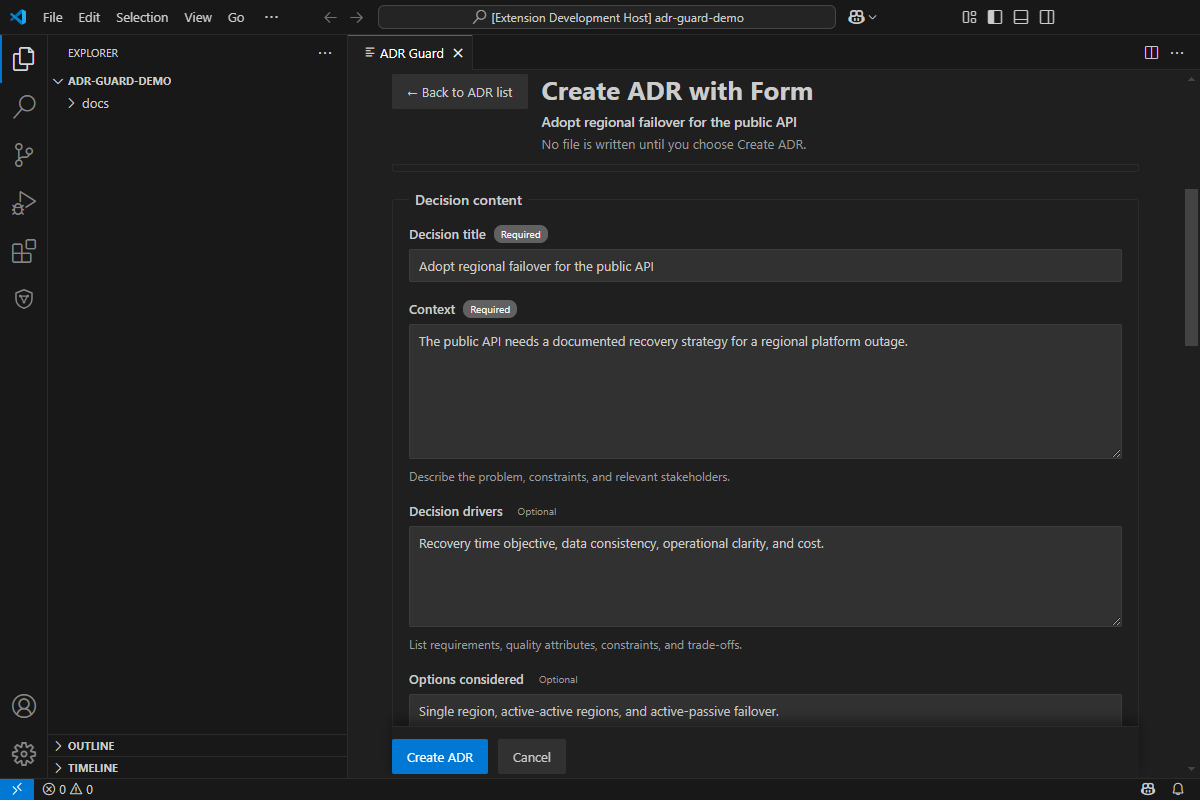Click into the Decision drivers text area
1200x800 pixels.
point(765,576)
